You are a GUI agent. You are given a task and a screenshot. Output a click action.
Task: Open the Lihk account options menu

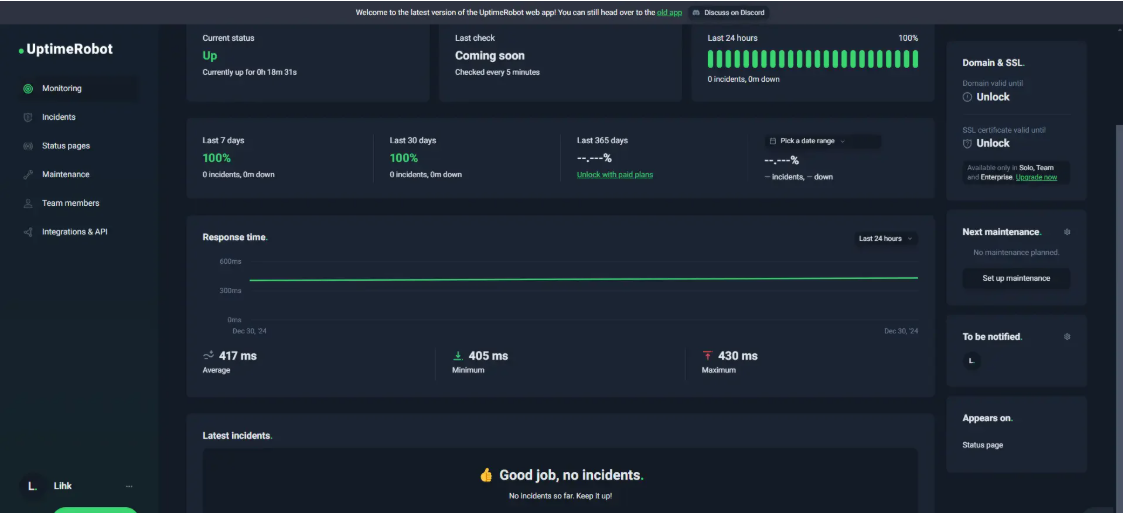pos(129,486)
